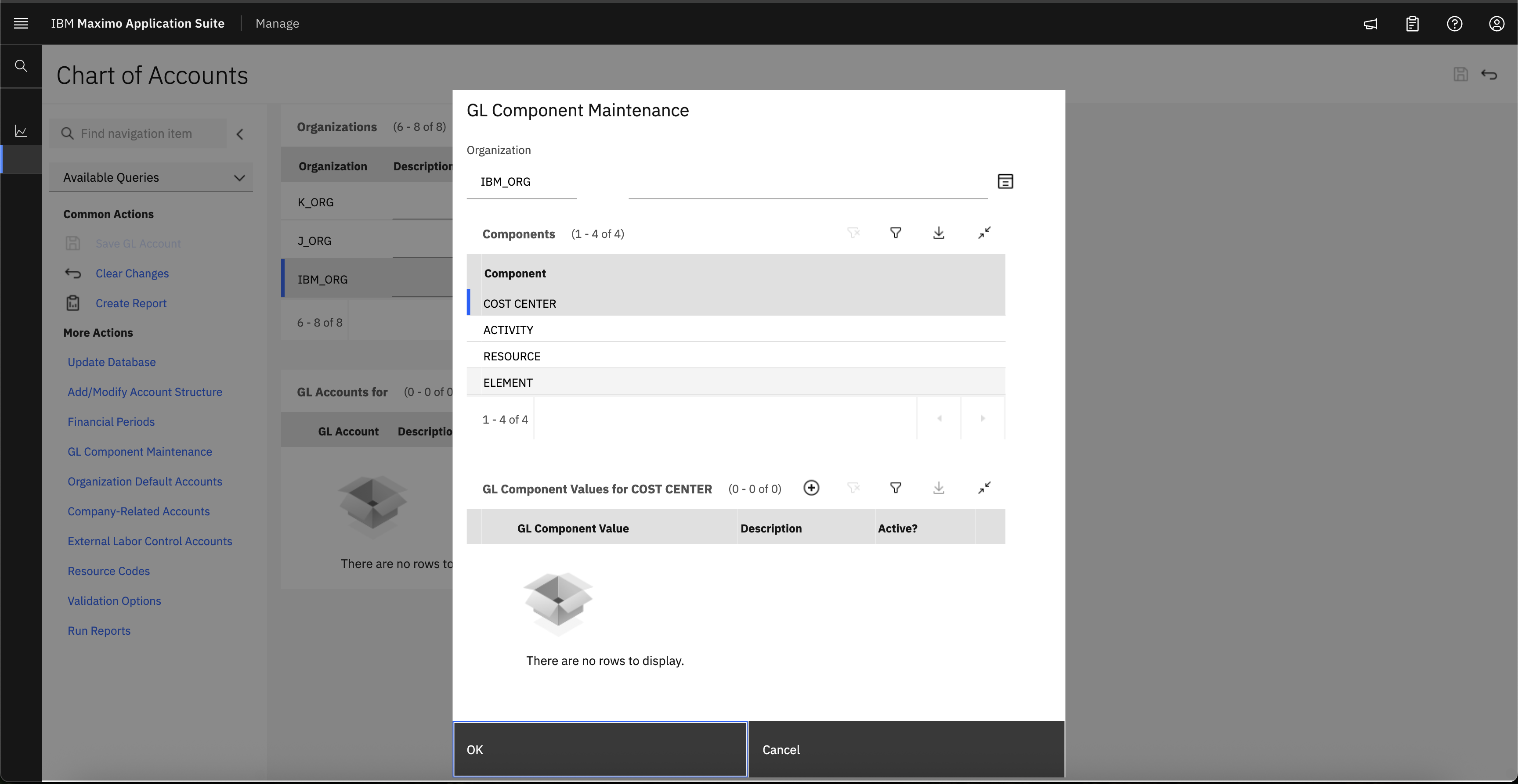Click the search icon in left rail

pos(21,66)
